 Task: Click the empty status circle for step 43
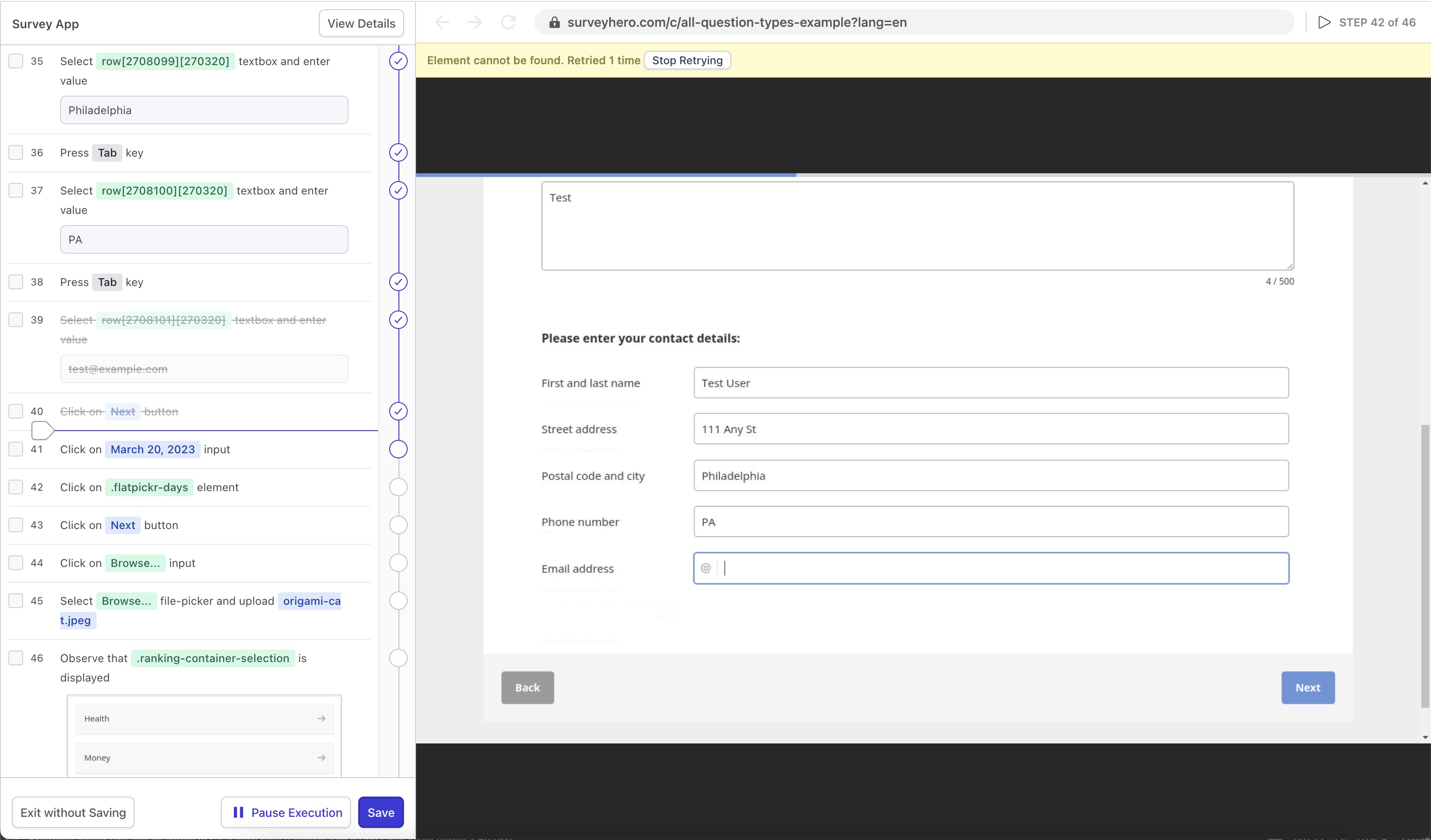point(398,525)
